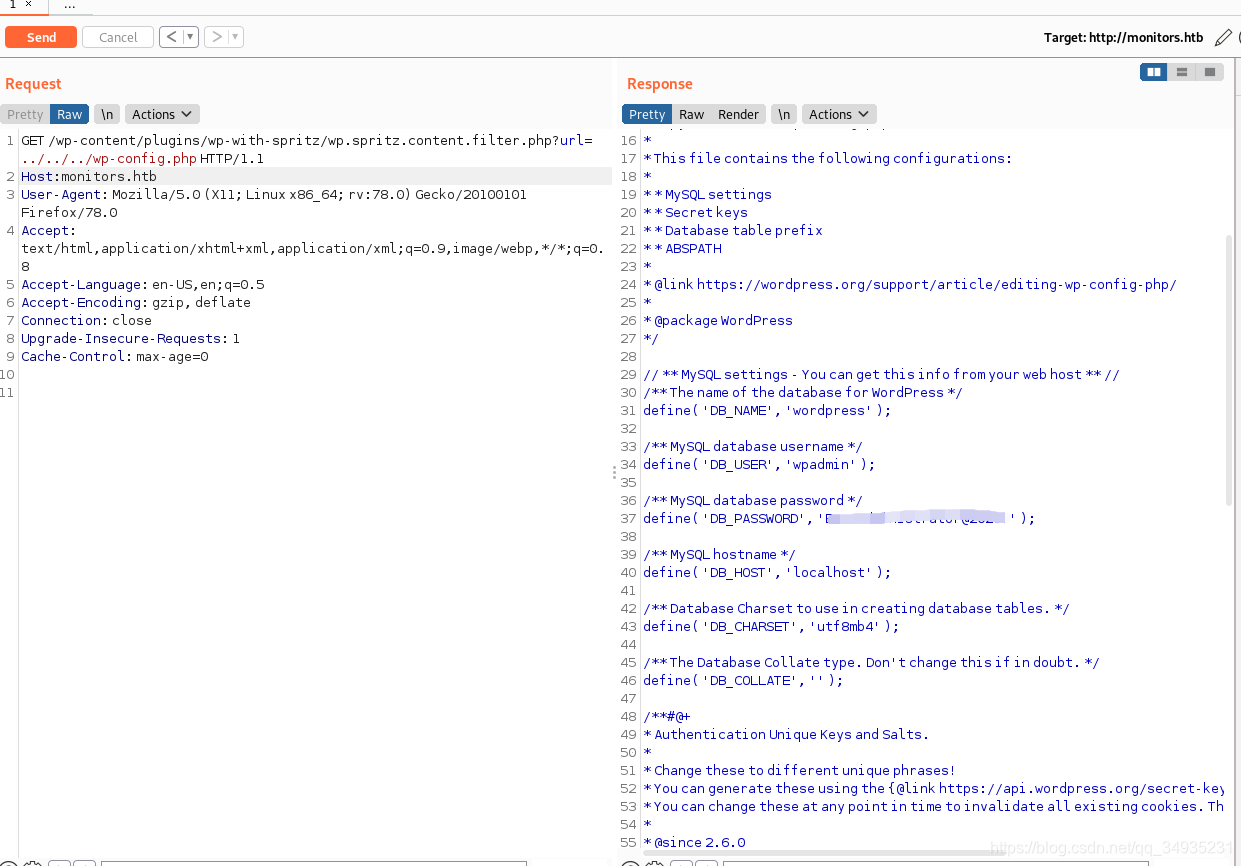Viewport: 1241px width, 866px height.
Task: Click the wordpress.org editing-wp-config-php link text
Action: coord(936,285)
